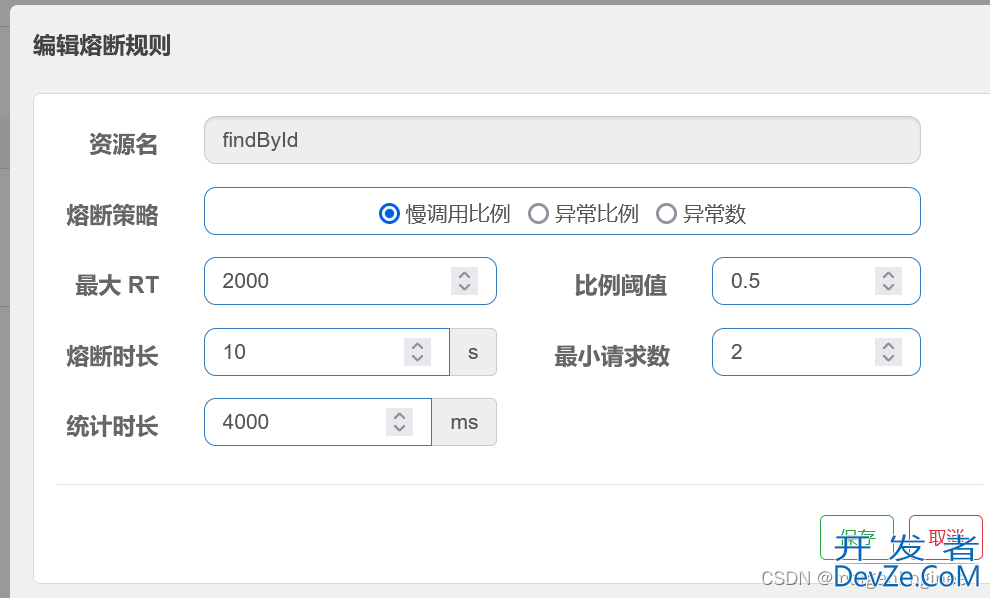The width and height of the screenshot is (990, 598).
Task: Focus the 统计时长 input showing 4000
Action: click(x=318, y=422)
